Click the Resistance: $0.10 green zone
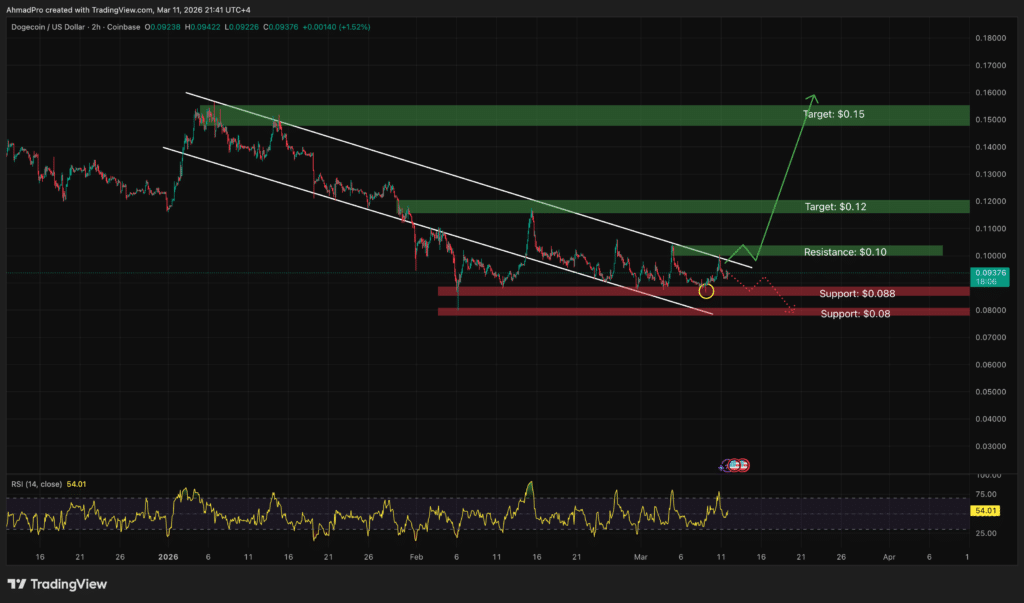Image resolution: width=1024 pixels, height=603 pixels. tap(843, 251)
